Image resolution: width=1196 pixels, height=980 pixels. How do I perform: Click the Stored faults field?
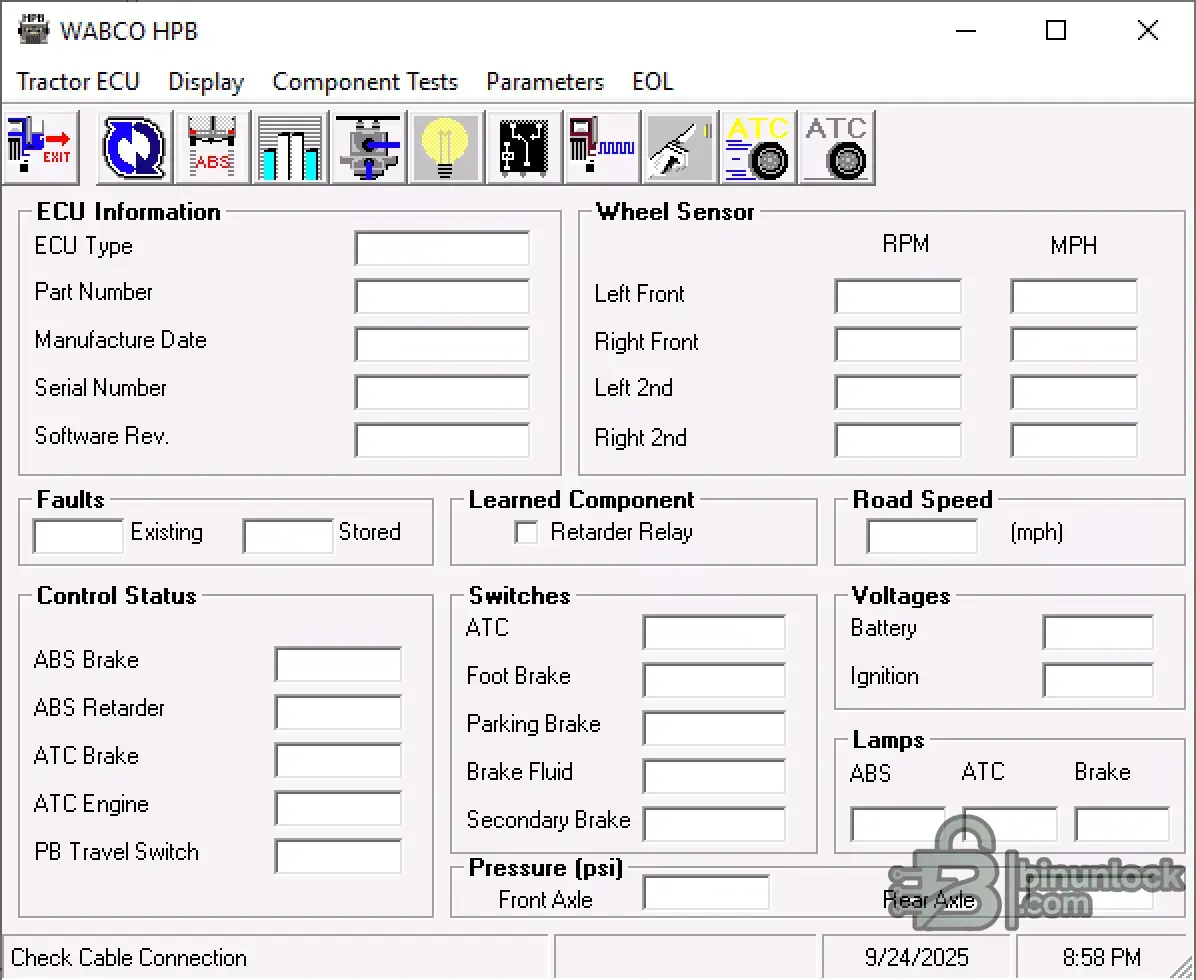pyautogui.click(x=288, y=536)
